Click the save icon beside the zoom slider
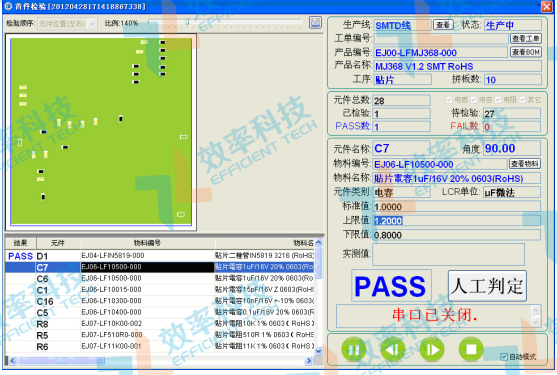 tap(315, 23)
